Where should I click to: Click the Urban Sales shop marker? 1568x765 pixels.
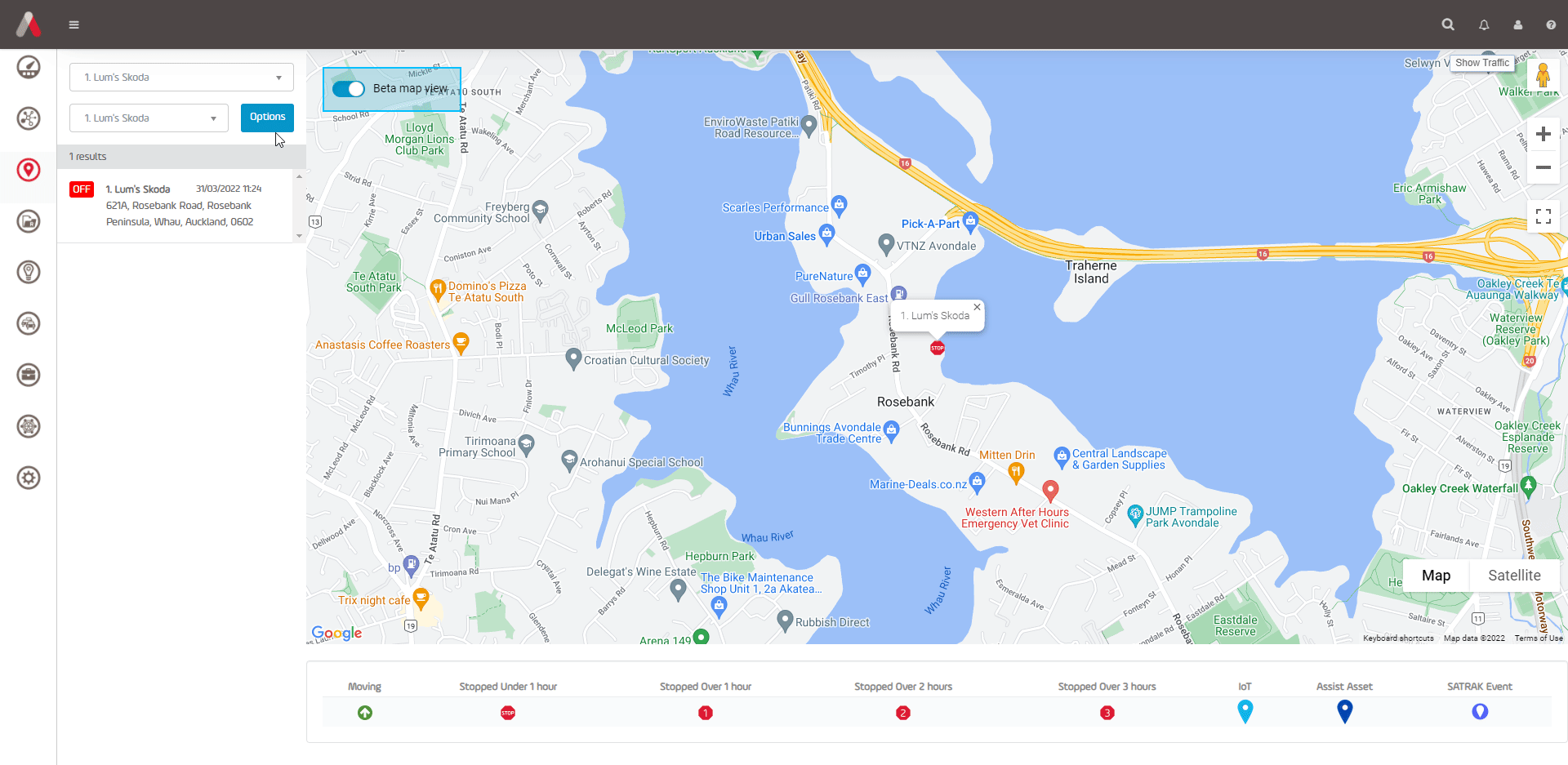[x=826, y=234]
